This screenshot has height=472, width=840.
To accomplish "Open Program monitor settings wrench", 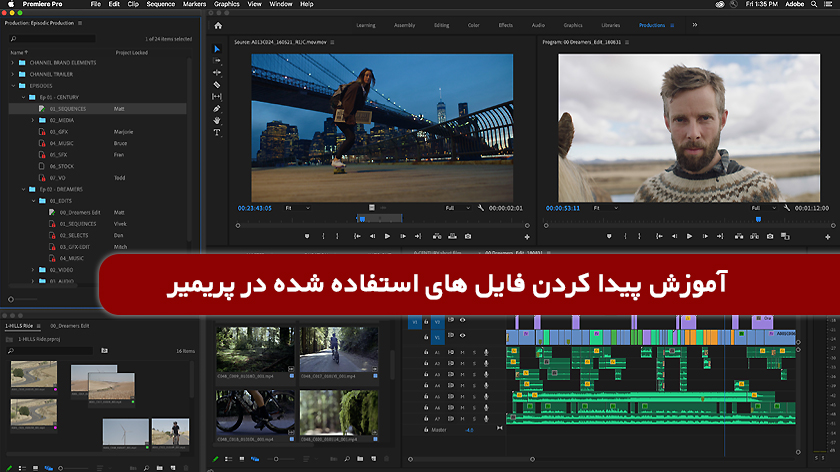I will click(x=787, y=208).
